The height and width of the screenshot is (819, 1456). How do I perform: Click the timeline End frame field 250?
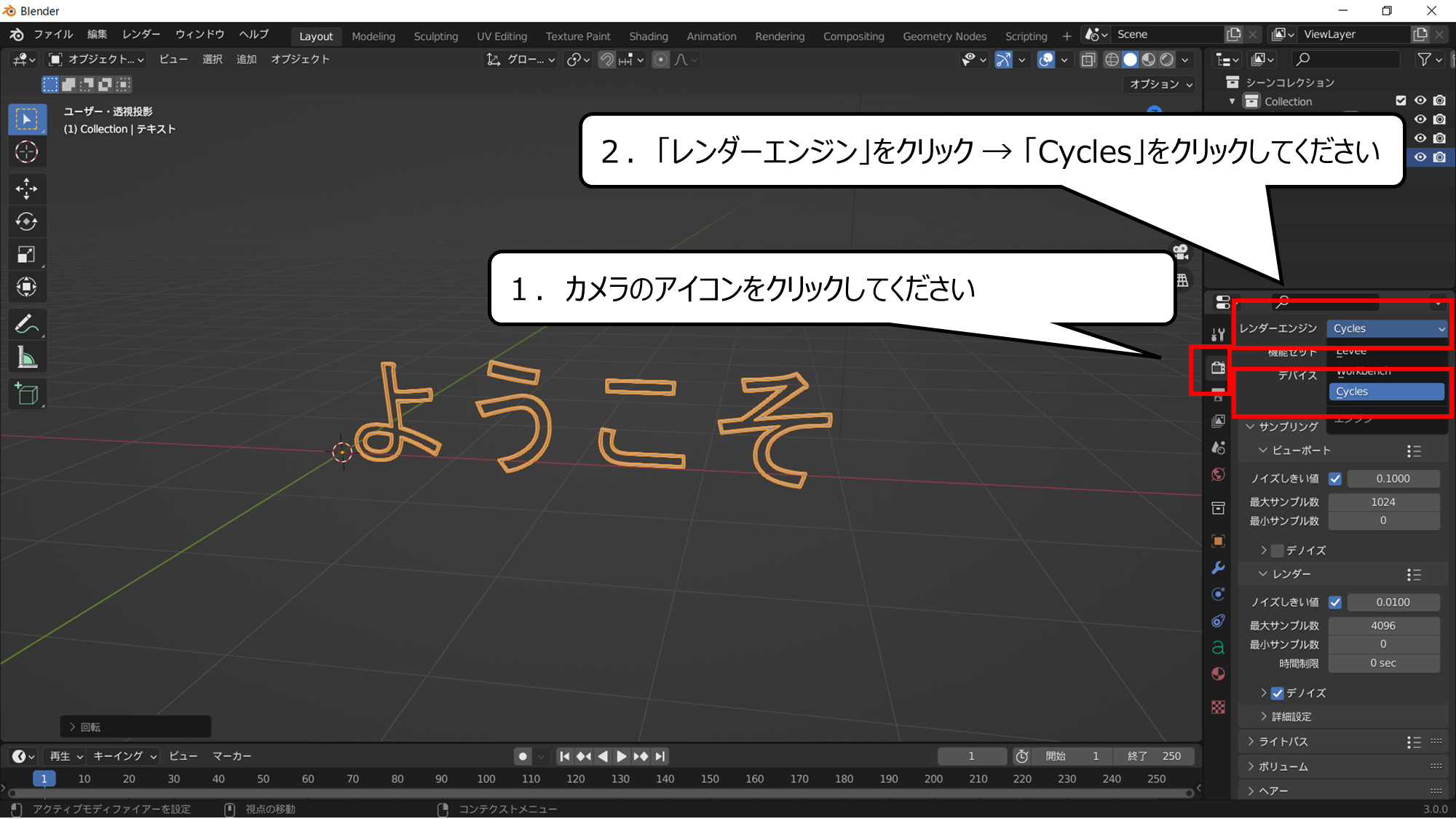[x=1155, y=757]
